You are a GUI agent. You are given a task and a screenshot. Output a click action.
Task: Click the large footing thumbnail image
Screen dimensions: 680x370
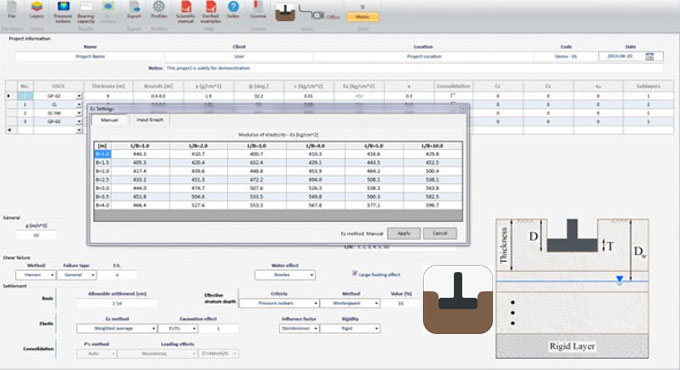pos(458,299)
